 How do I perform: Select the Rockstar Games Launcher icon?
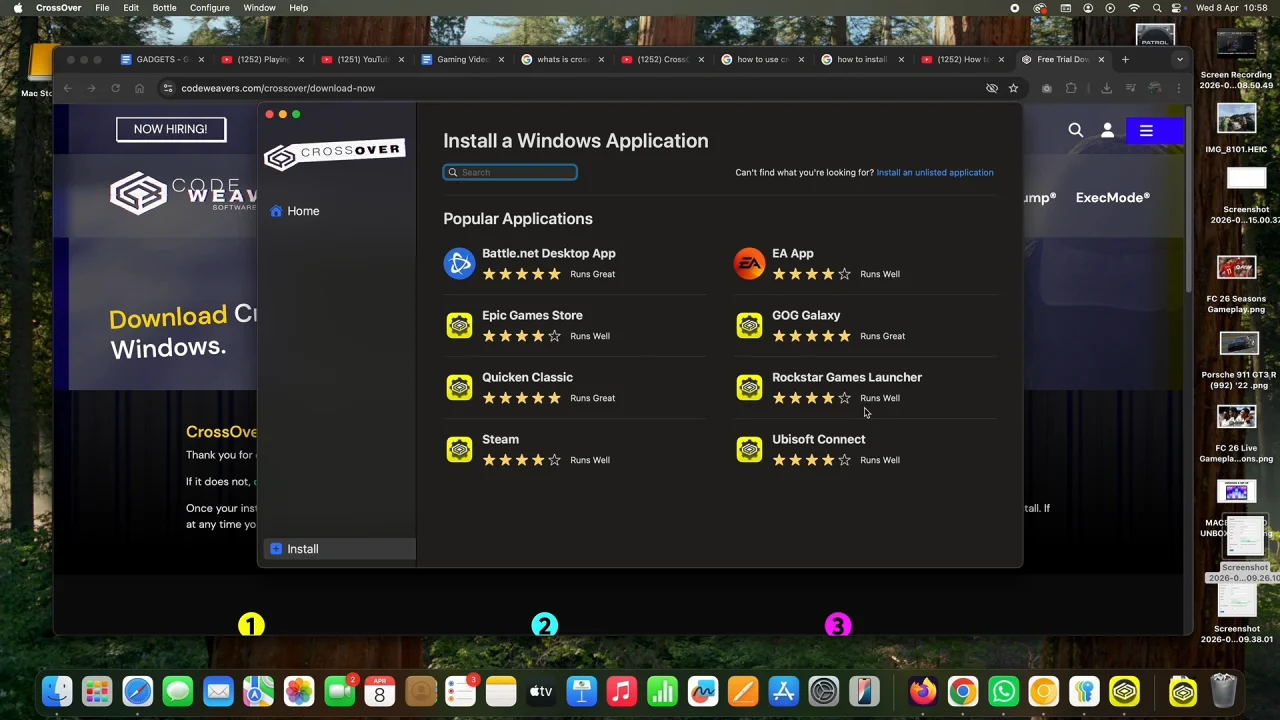point(749,387)
